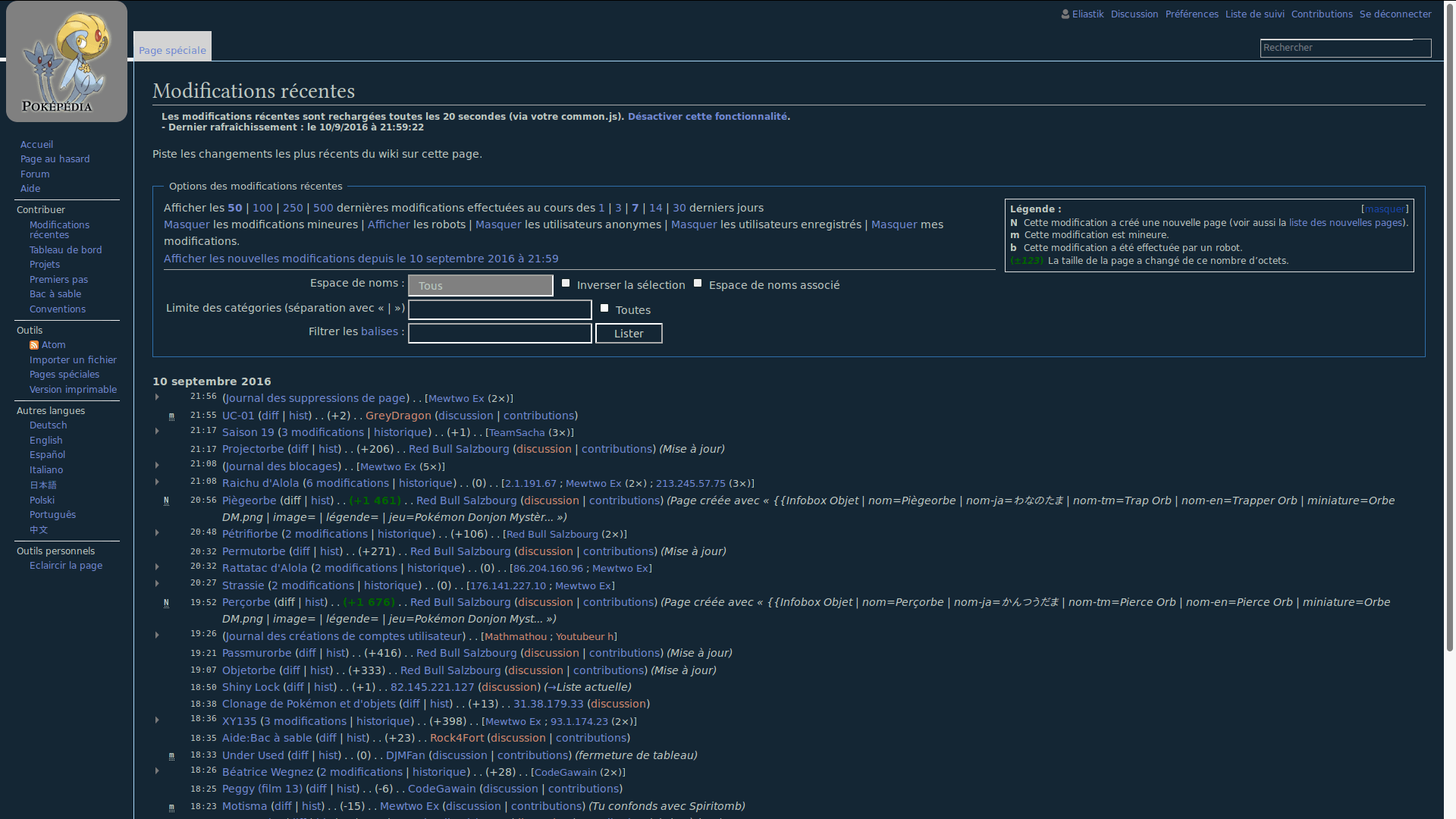The height and width of the screenshot is (819, 1456).
Task: Click the Poképédia logo
Action: [x=67, y=61]
